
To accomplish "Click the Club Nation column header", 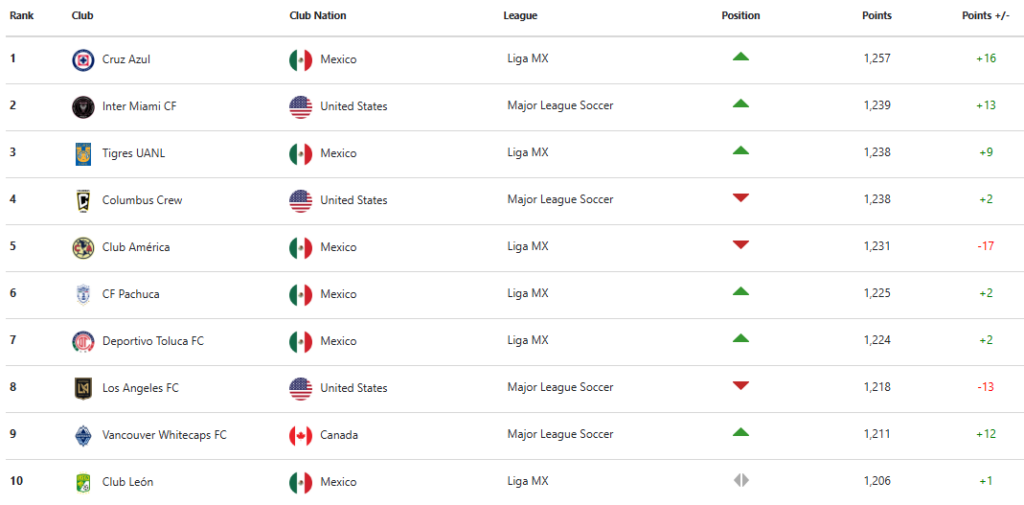I will coord(317,16).
